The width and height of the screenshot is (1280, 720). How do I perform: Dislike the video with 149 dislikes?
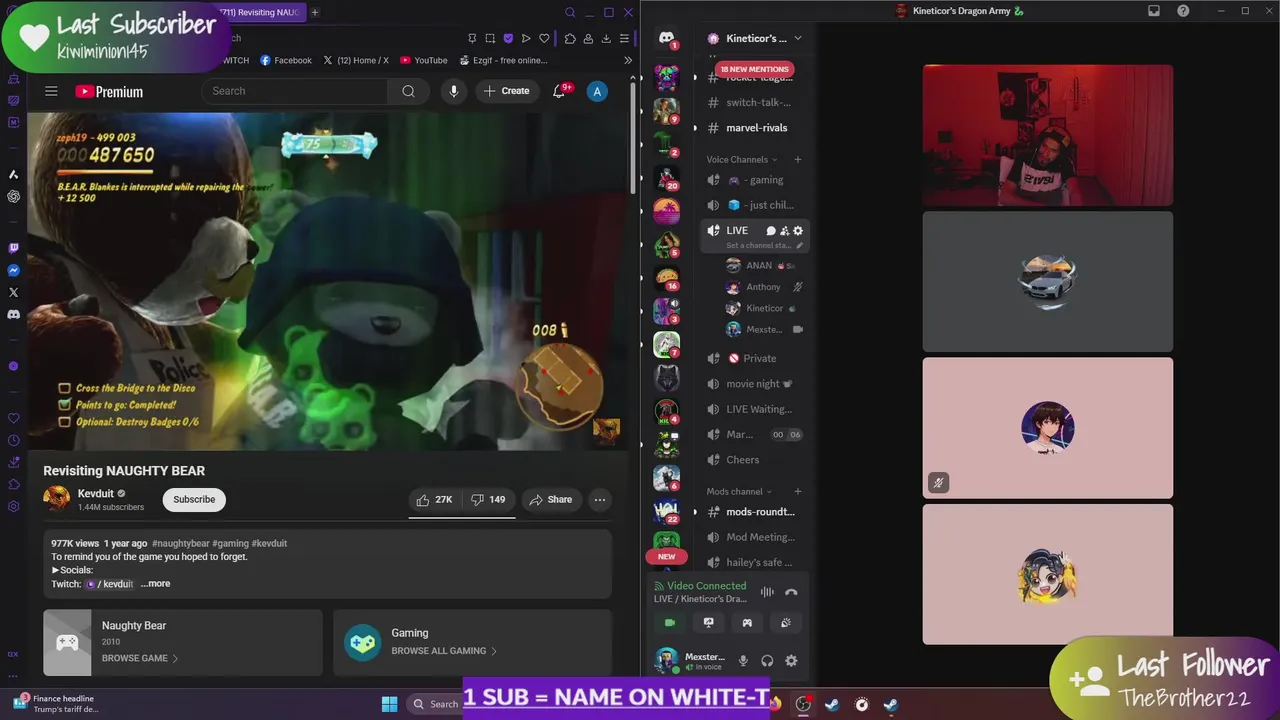[488, 500]
